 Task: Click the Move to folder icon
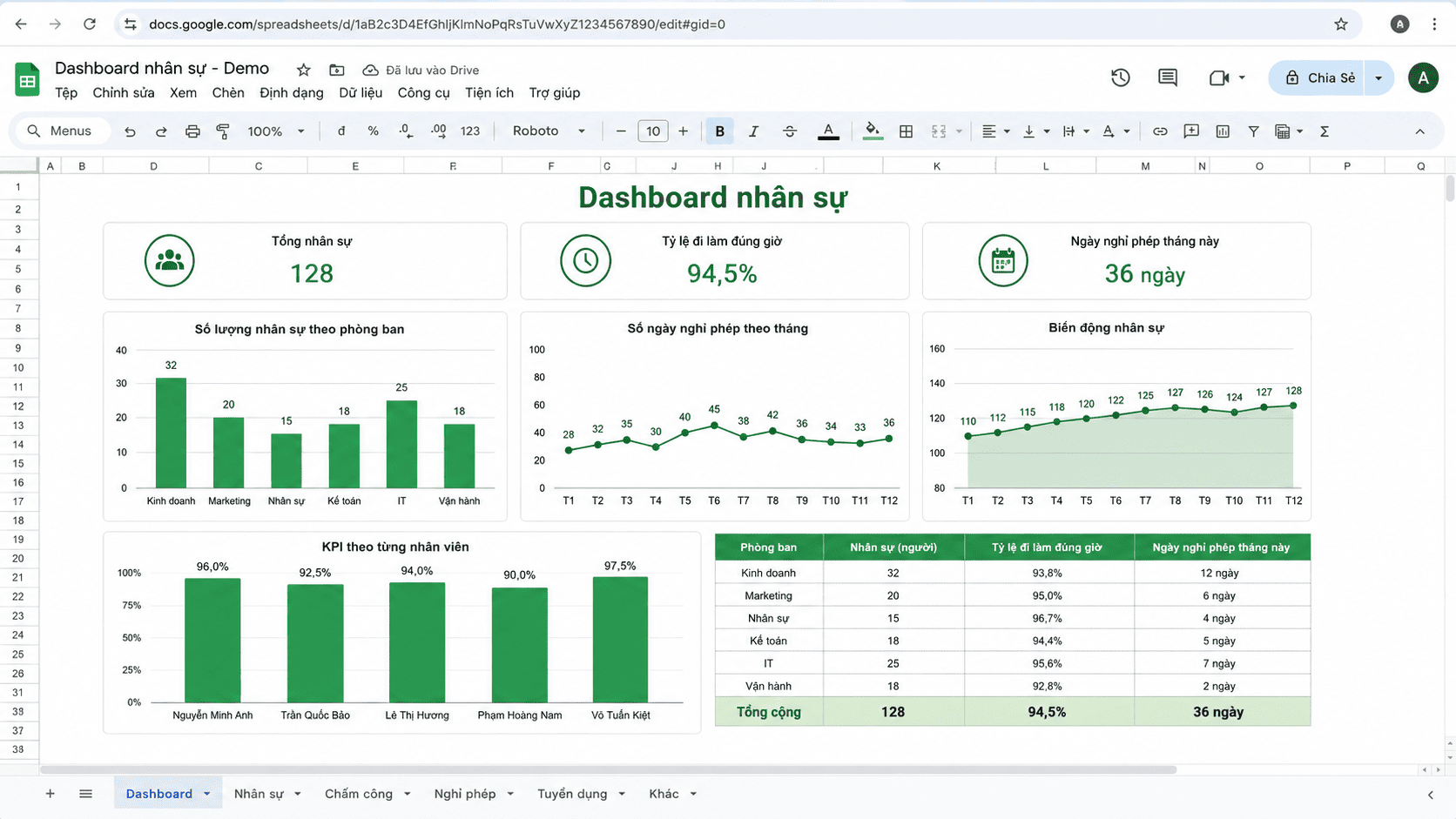(x=337, y=70)
